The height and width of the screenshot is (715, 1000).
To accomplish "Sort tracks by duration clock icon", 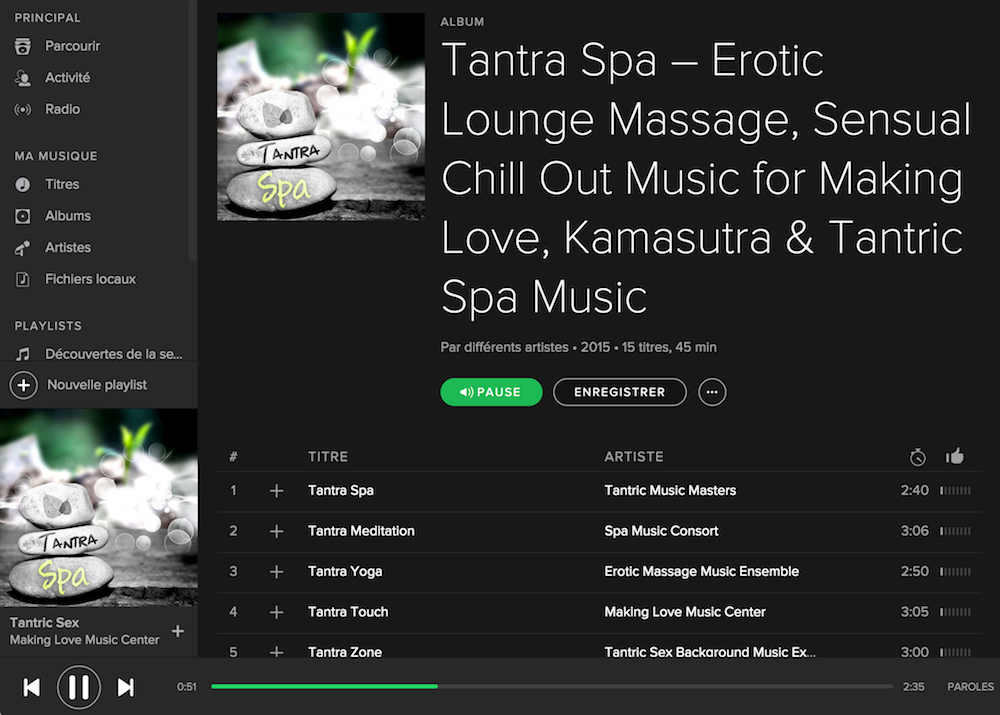I will point(918,457).
